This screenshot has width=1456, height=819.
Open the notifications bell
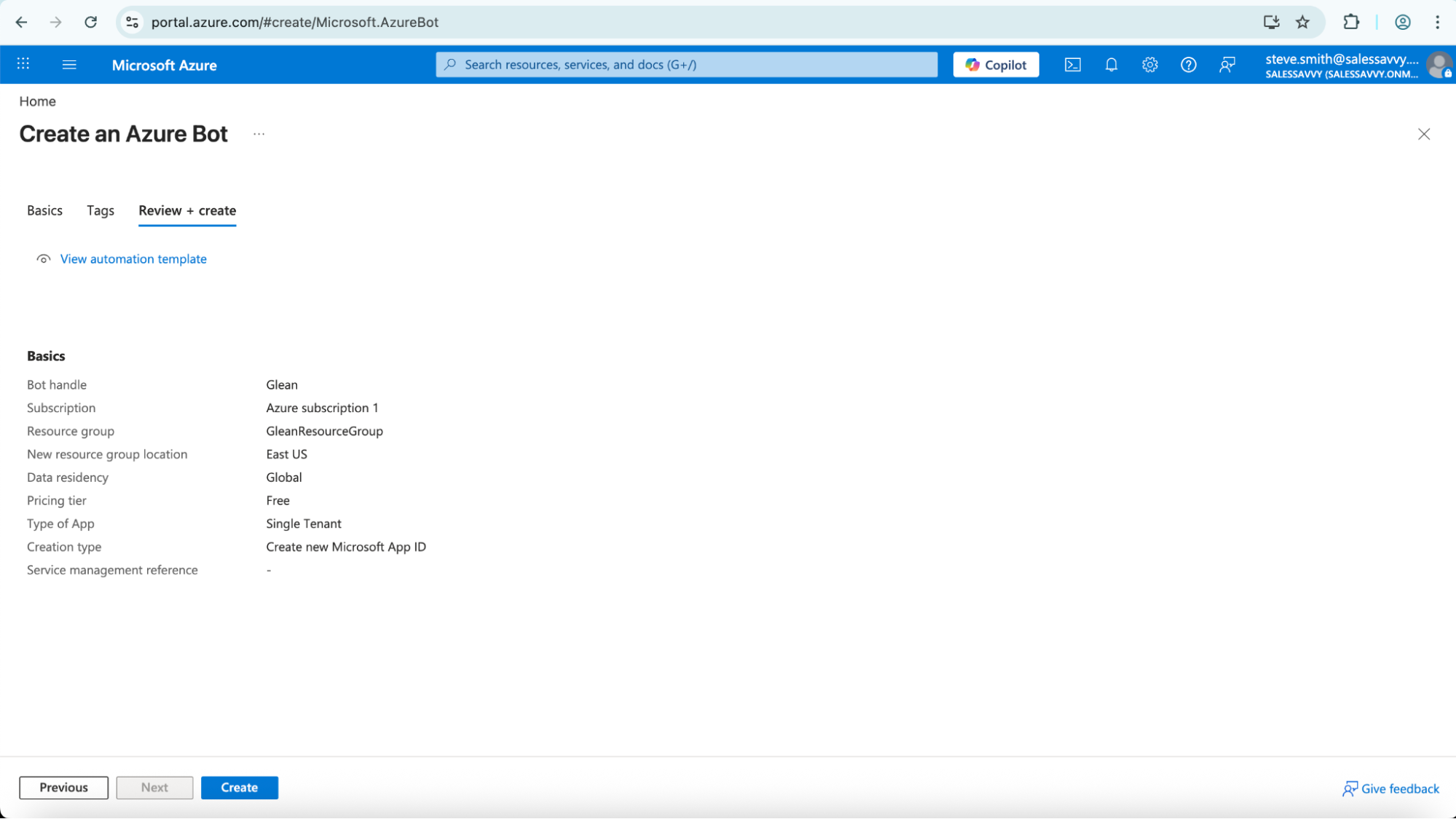(x=1111, y=65)
